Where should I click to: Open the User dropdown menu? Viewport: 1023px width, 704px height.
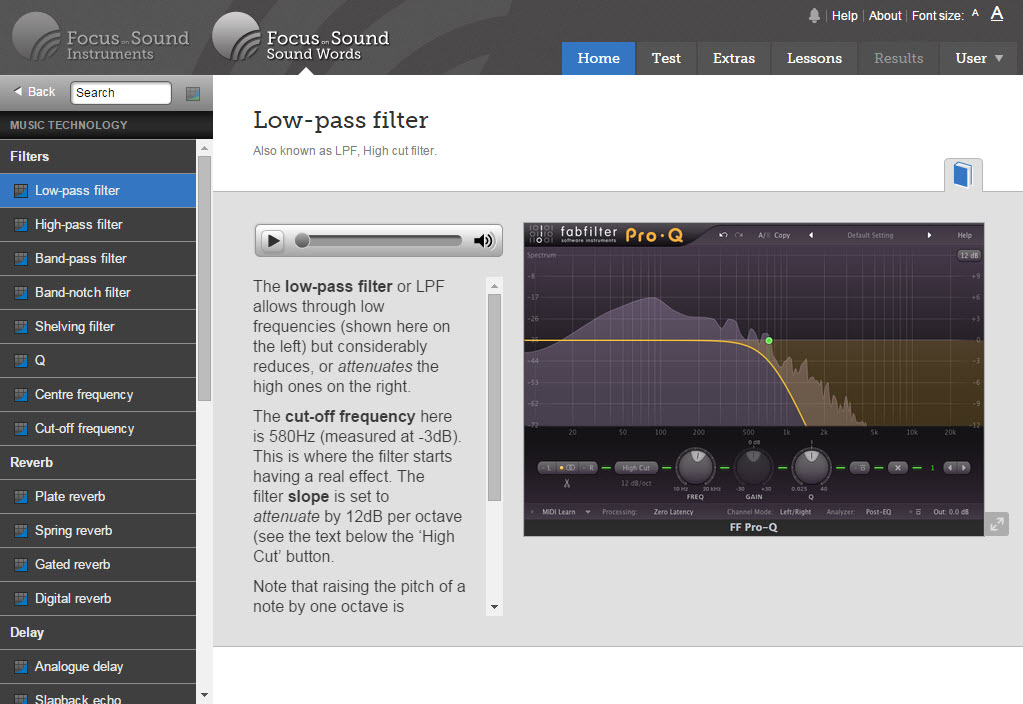pyautogui.click(x=979, y=59)
